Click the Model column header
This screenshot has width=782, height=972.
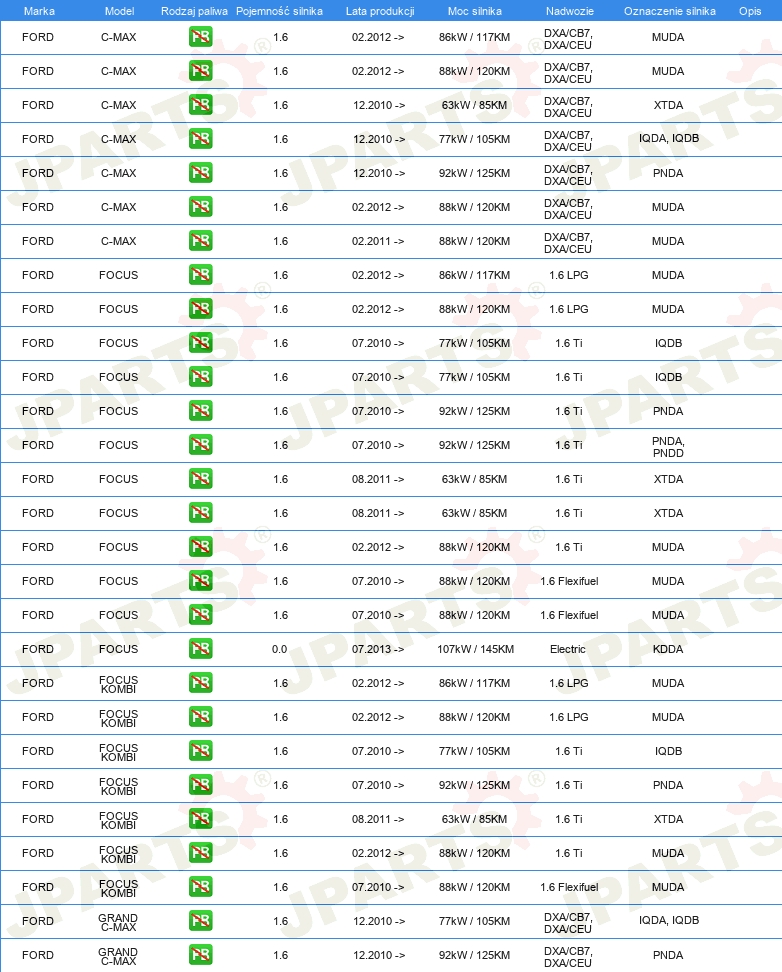119,11
